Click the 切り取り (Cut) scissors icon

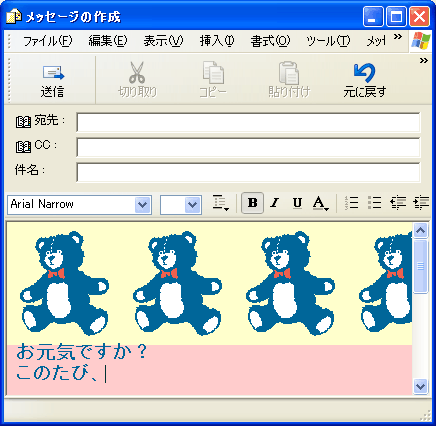click(x=137, y=73)
